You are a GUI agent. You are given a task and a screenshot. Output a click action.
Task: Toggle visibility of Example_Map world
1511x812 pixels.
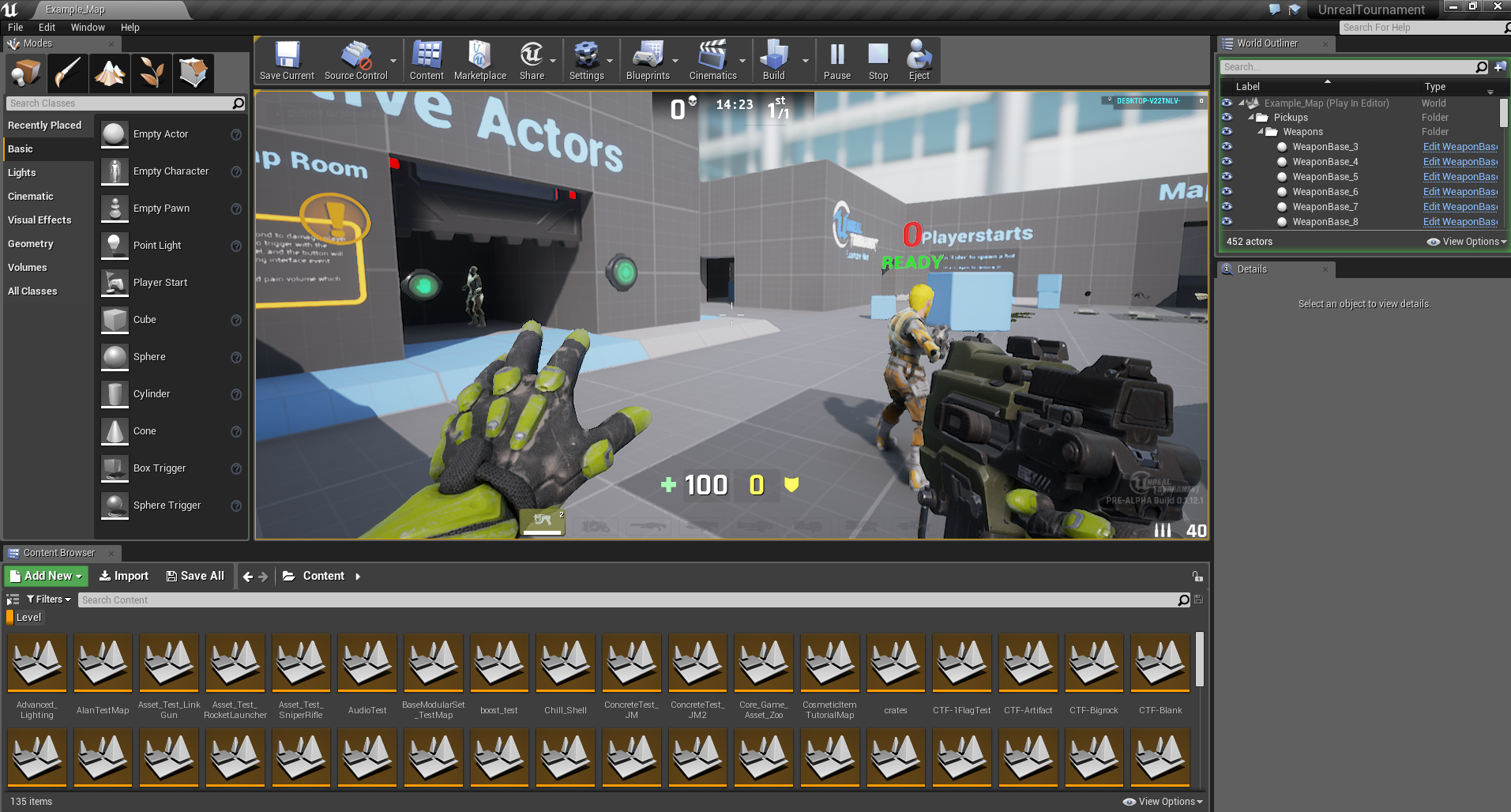(x=1227, y=103)
